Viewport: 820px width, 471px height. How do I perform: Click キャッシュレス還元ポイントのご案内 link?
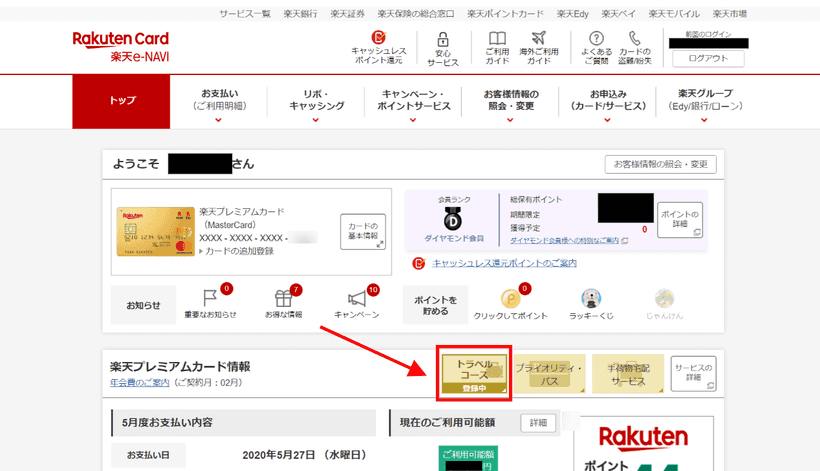pyautogui.click(x=504, y=263)
